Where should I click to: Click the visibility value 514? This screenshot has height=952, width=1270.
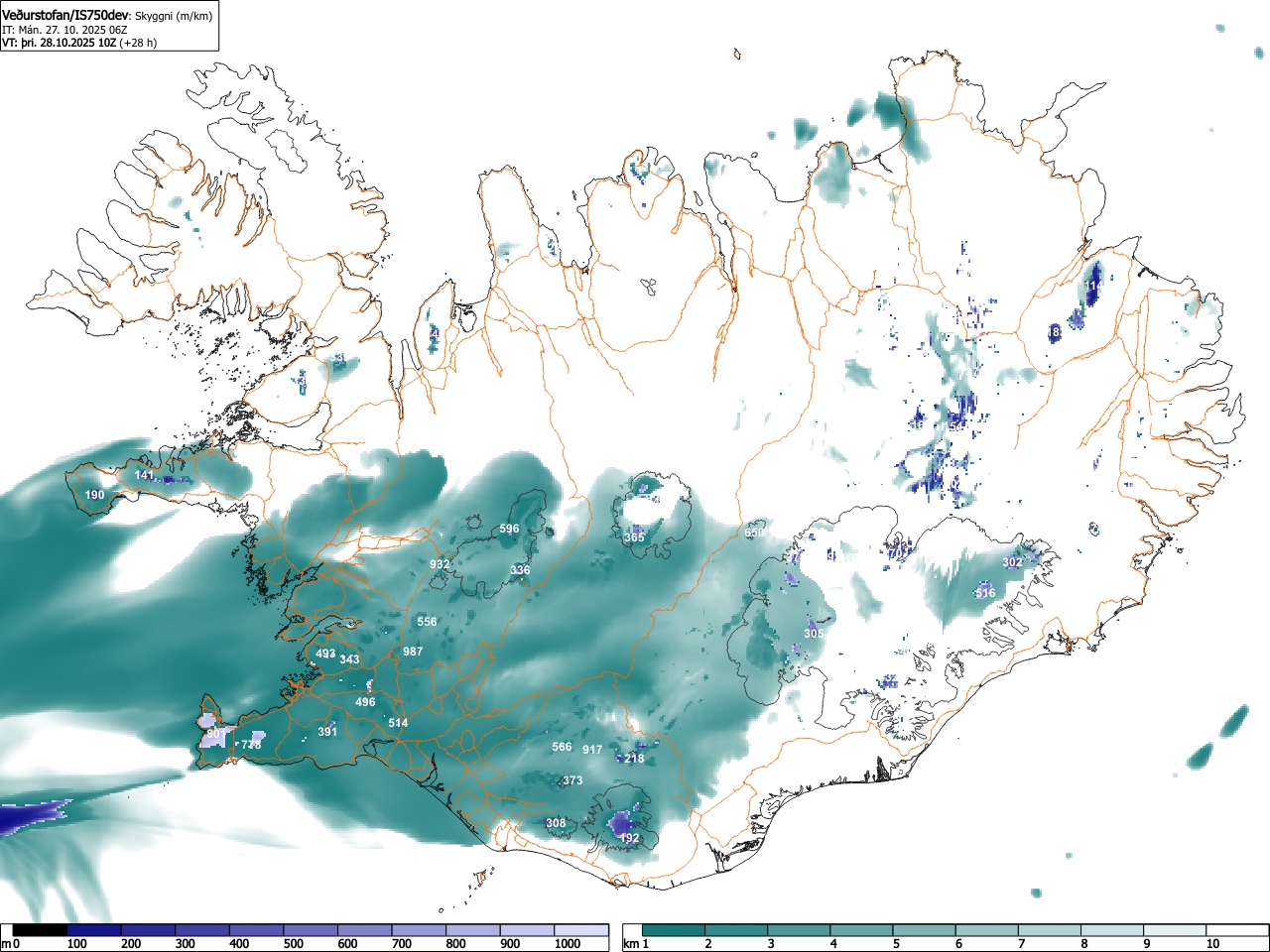pyautogui.click(x=398, y=723)
